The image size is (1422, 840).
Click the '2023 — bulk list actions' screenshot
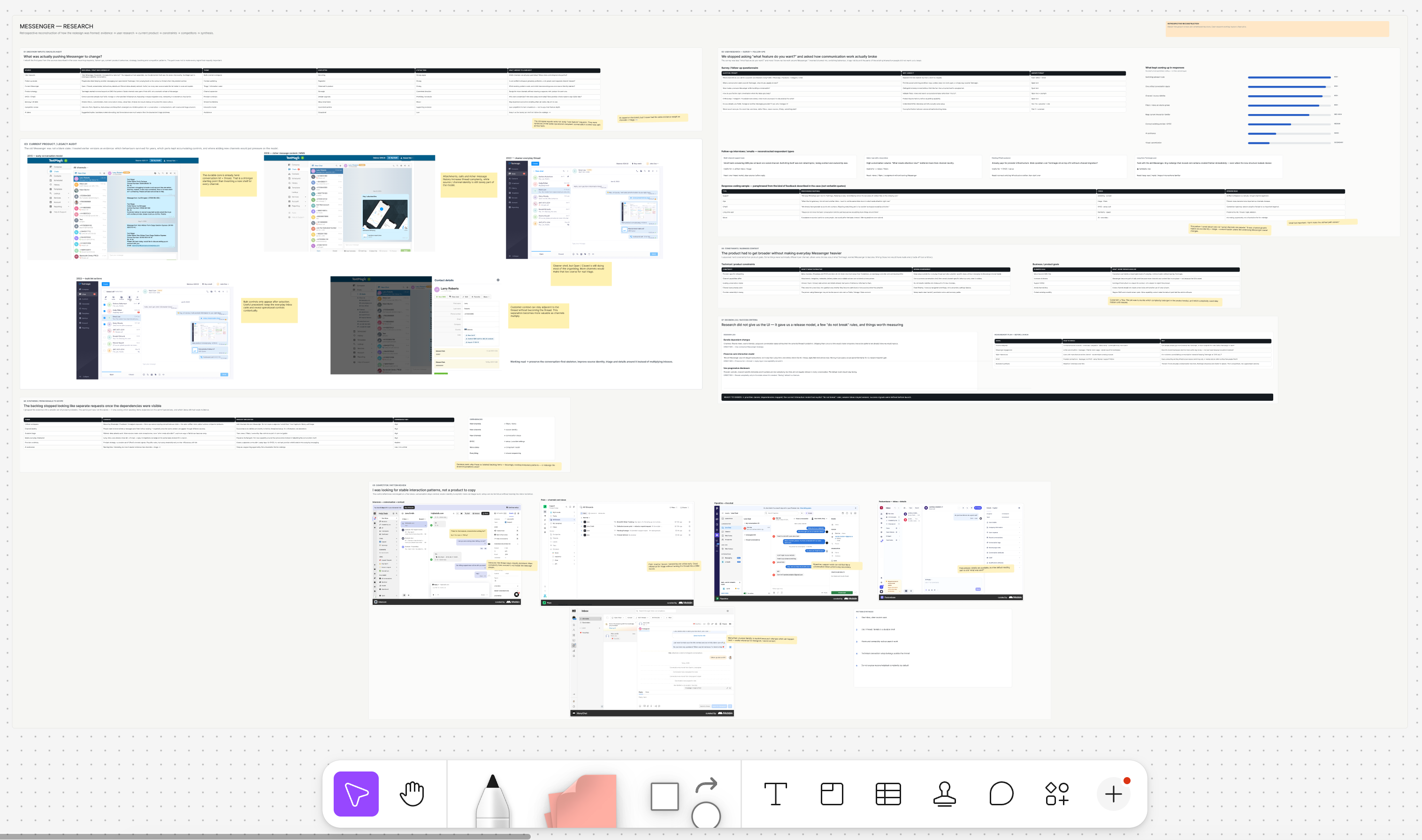point(153,329)
